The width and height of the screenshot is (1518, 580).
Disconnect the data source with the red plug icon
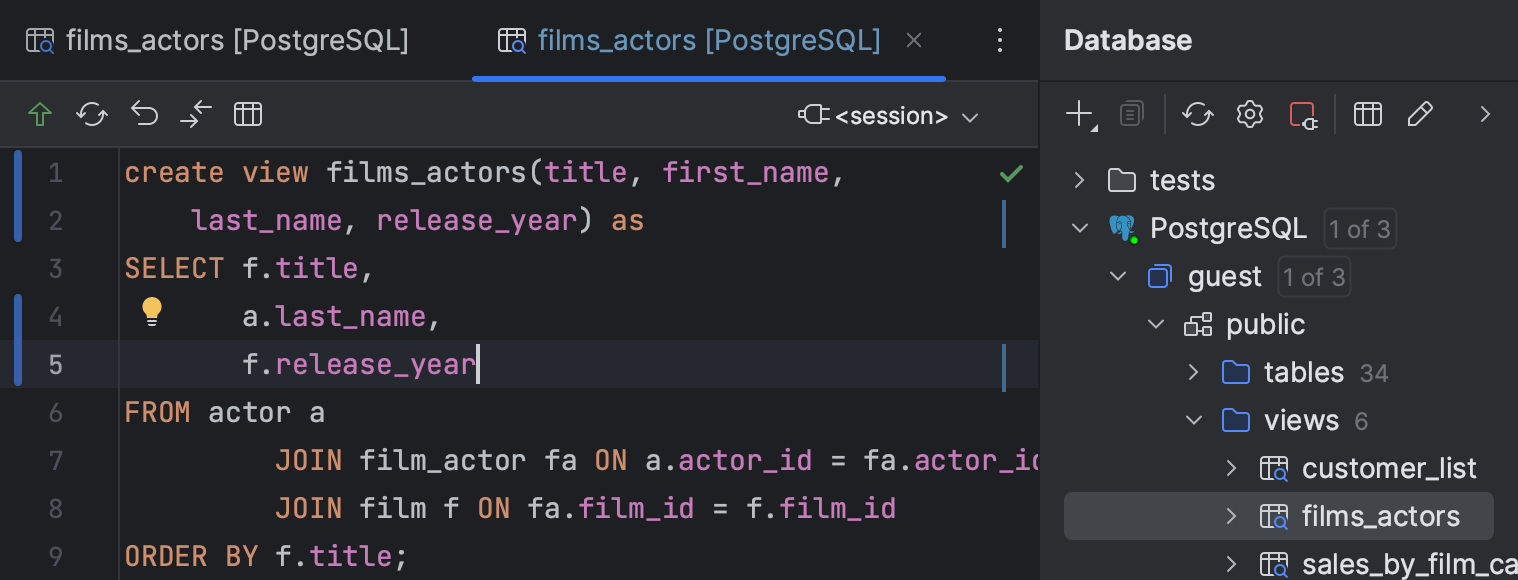(1302, 114)
